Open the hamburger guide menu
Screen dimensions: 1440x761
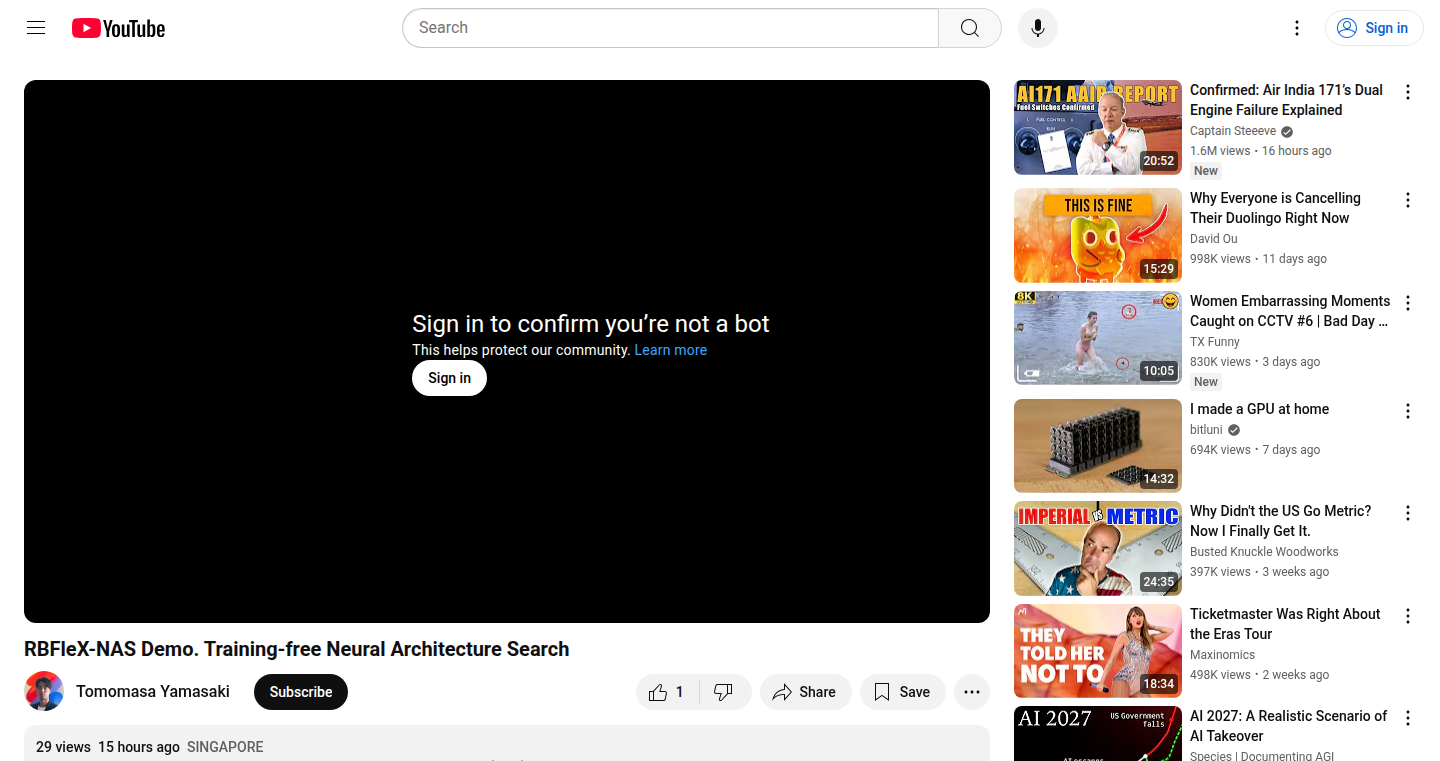click(36, 28)
